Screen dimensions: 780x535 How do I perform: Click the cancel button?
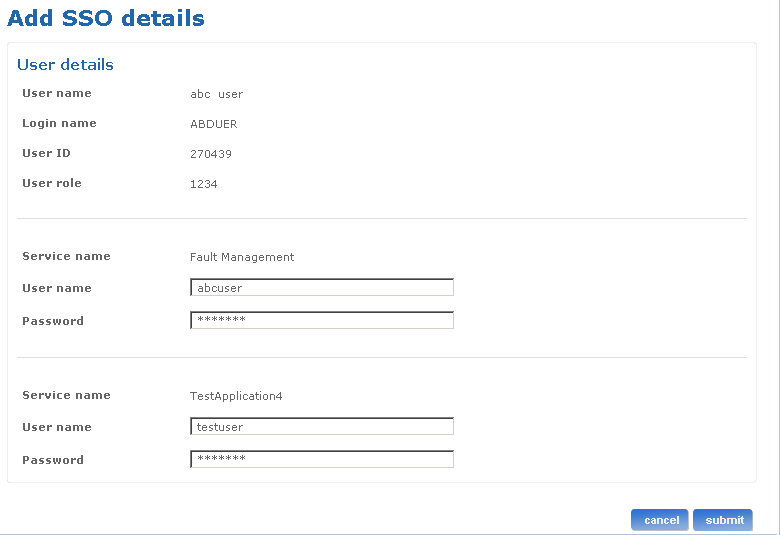[660, 520]
